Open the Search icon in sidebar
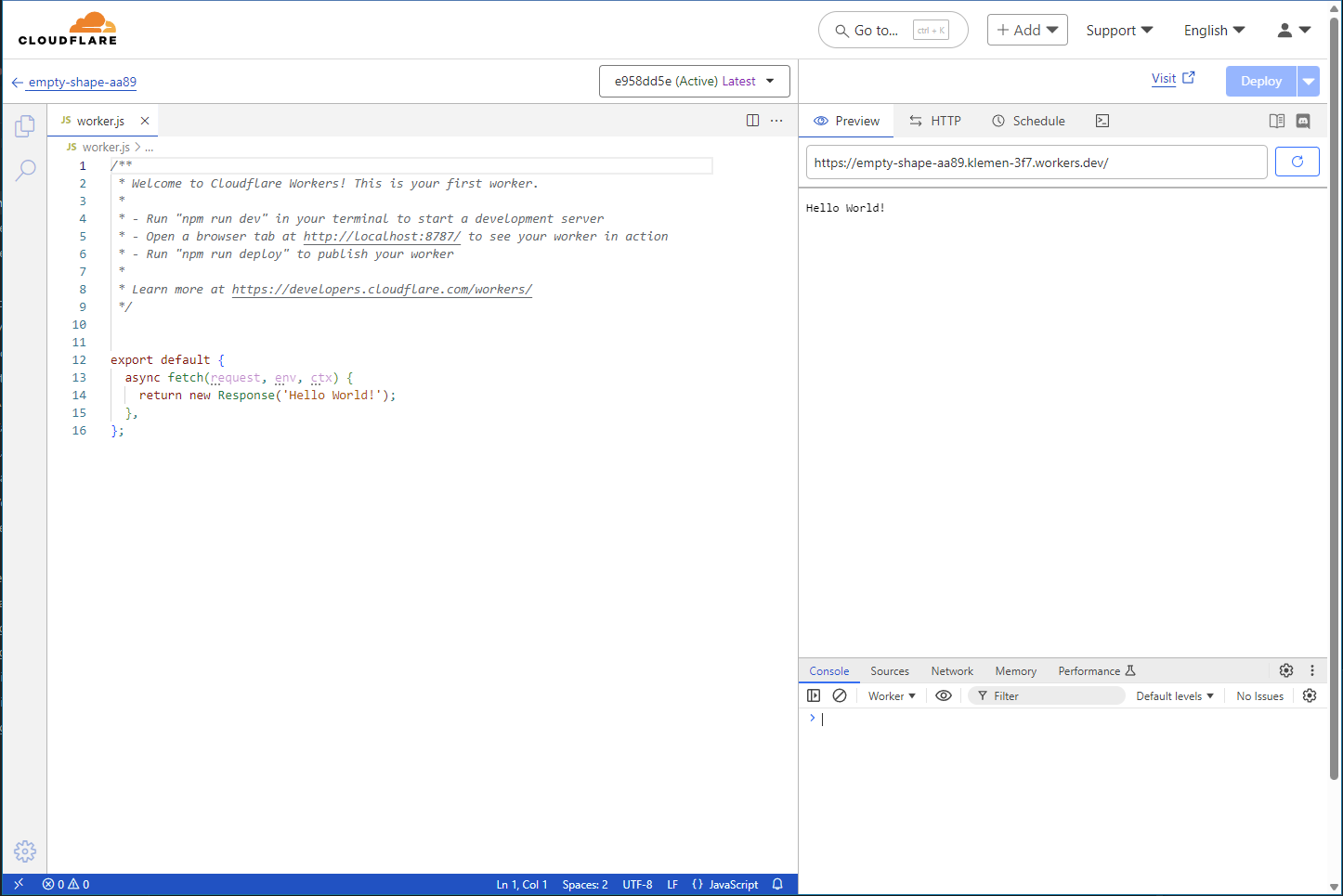Image resolution: width=1343 pixels, height=896 pixels. [x=25, y=170]
